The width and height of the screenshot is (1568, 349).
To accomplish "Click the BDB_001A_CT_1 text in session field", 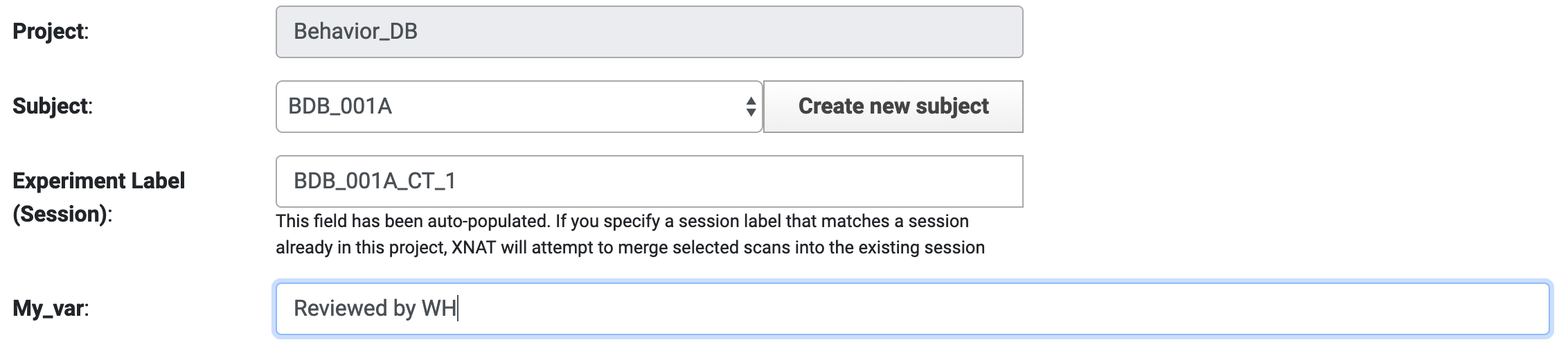I will pyautogui.click(x=375, y=181).
